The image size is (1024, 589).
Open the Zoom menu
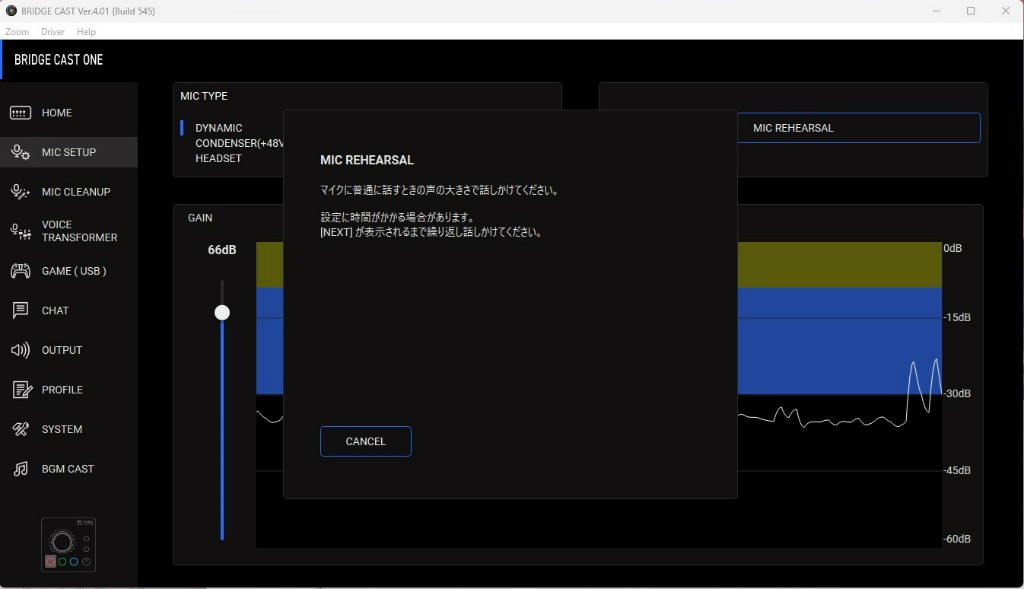[17, 31]
